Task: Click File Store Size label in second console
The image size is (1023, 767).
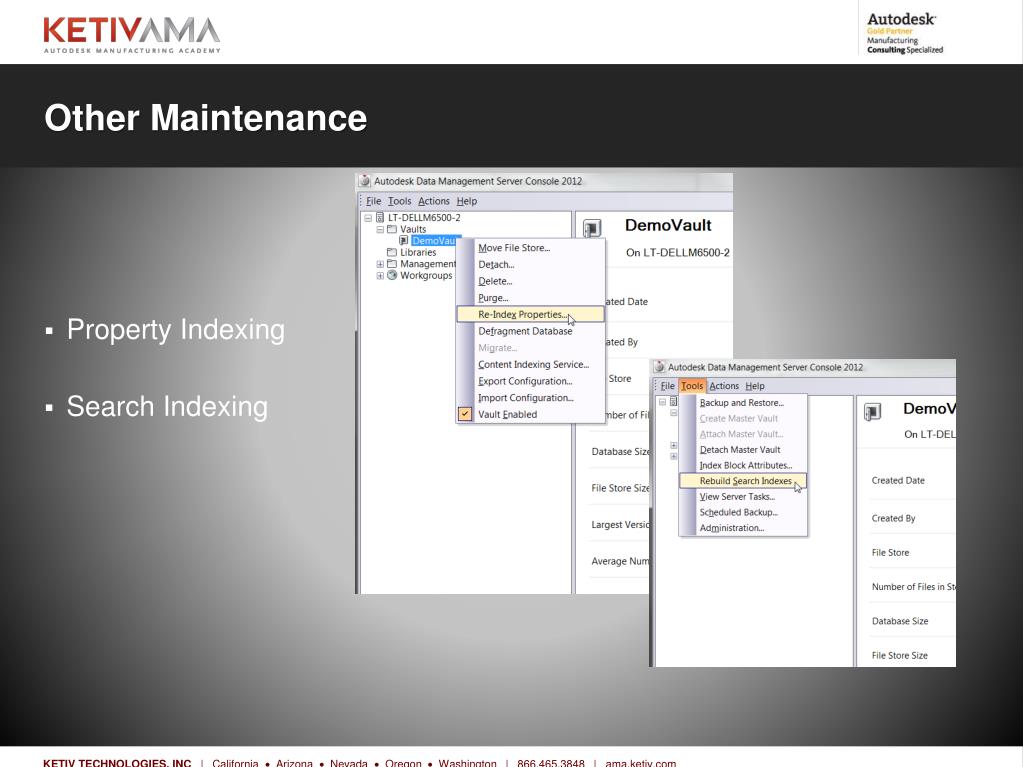Action: tap(900, 655)
